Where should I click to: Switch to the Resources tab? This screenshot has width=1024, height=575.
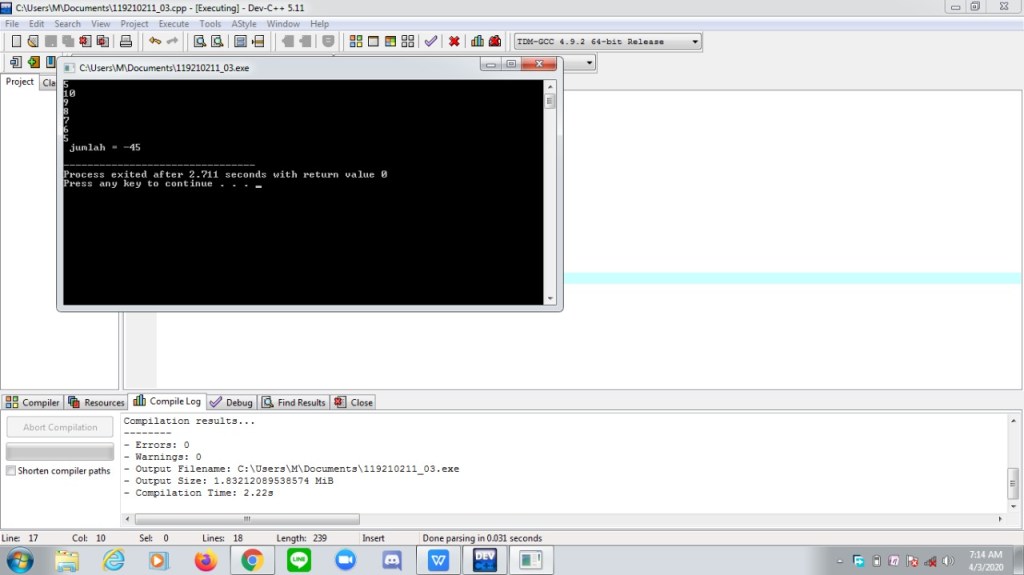[96, 402]
